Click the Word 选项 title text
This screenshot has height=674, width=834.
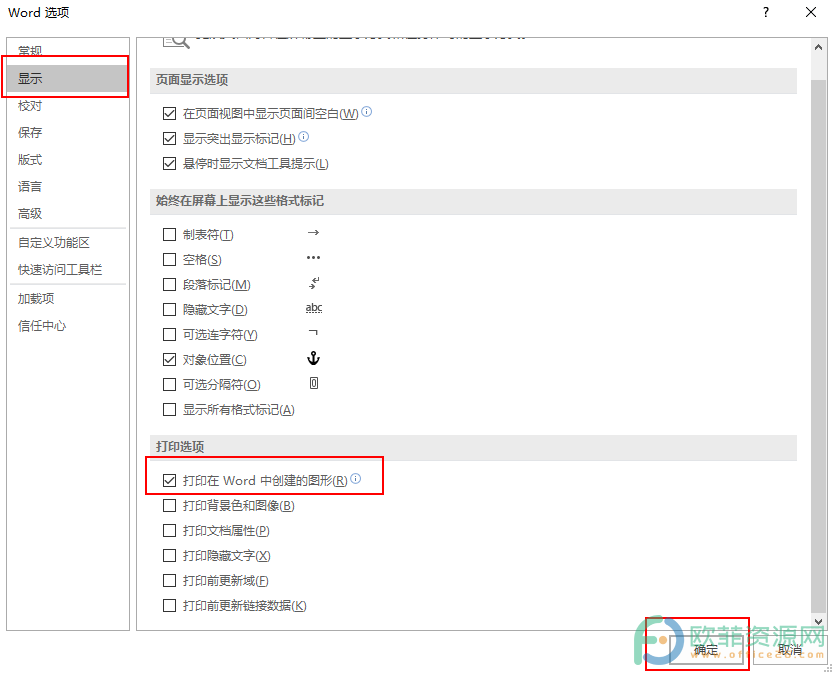pyautogui.click(x=38, y=12)
